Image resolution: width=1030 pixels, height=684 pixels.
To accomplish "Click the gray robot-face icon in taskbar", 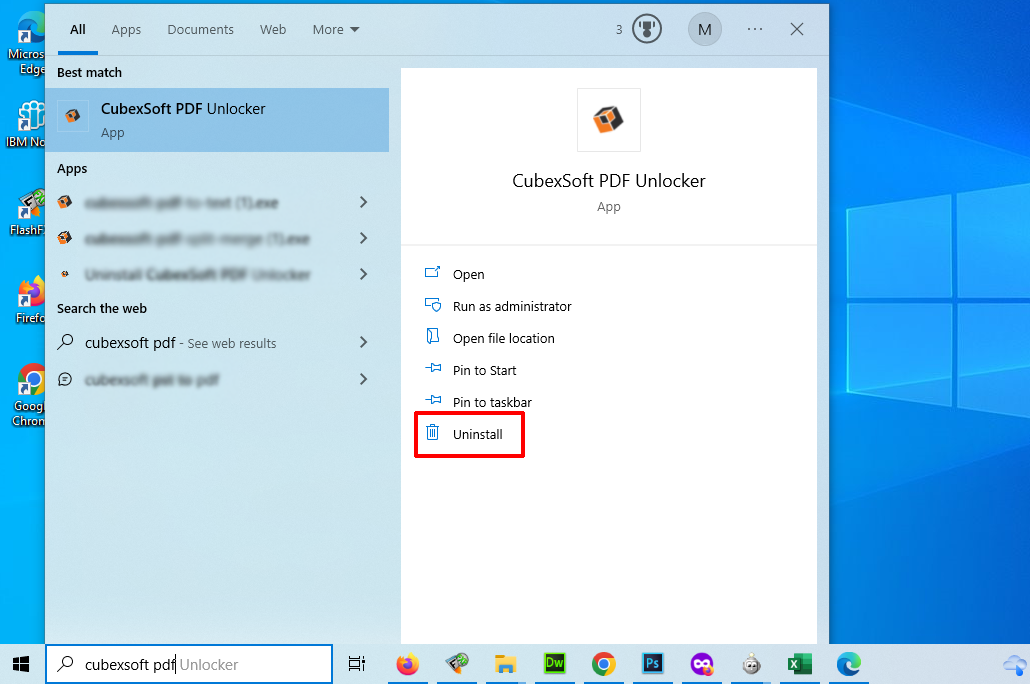I will point(751,664).
